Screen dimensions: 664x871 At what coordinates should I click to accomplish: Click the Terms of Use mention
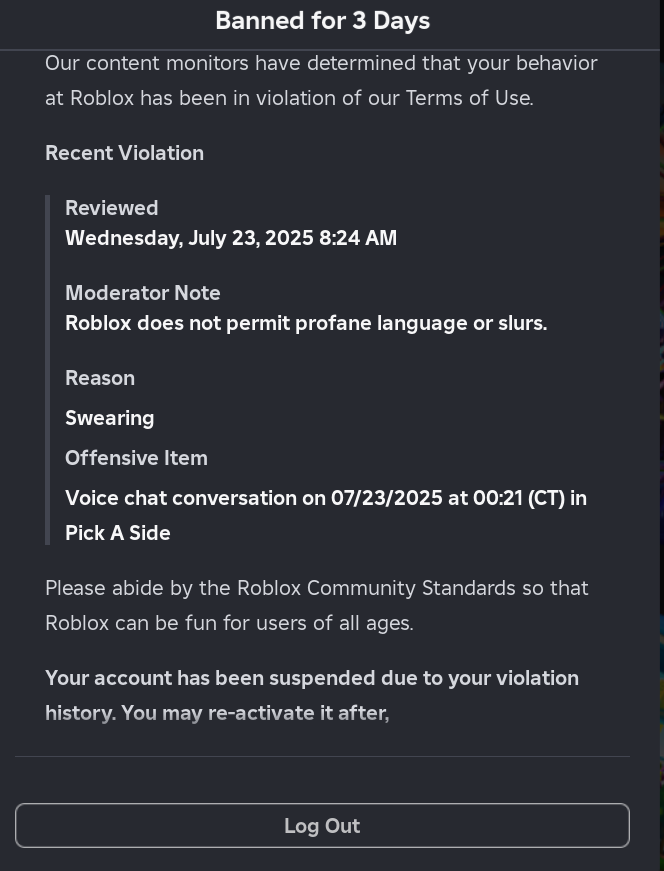470,98
